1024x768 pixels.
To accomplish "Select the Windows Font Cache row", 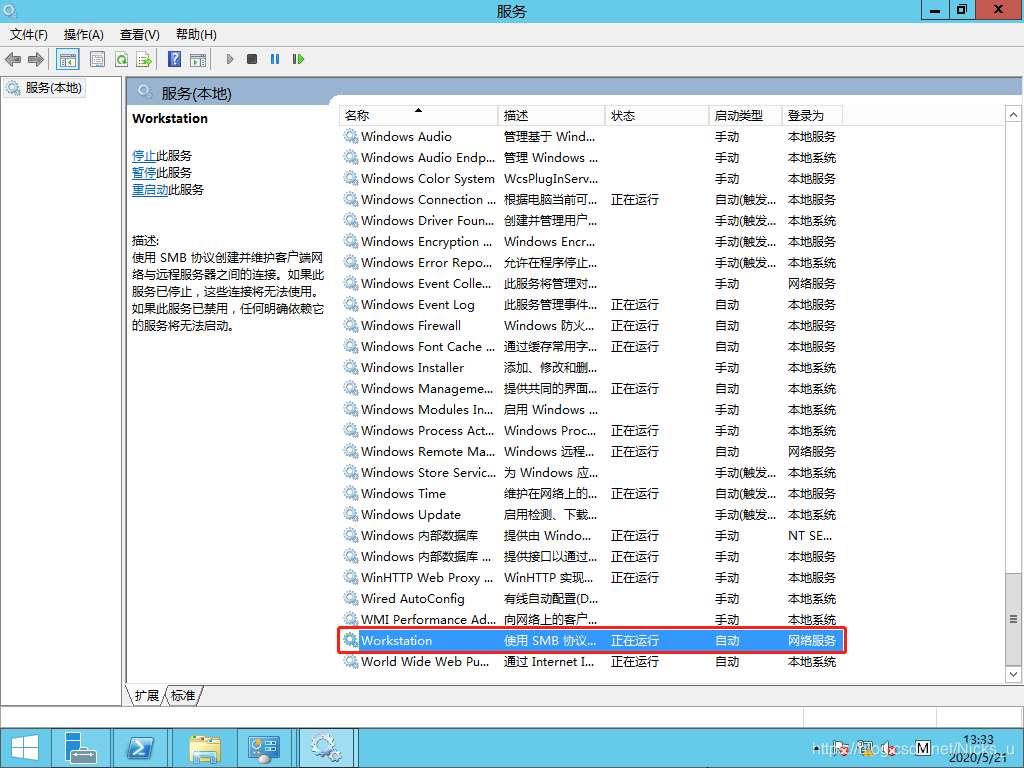I will 591,346.
